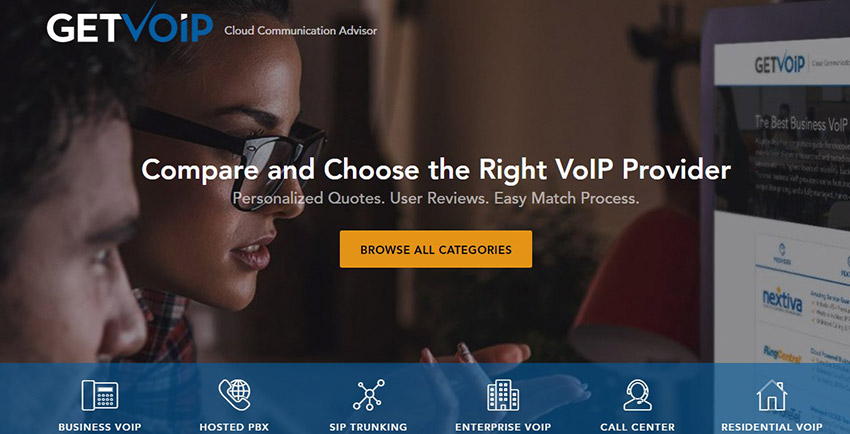Select the Residential VoIP house icon
850x434 pixels.
click(772, 395)
